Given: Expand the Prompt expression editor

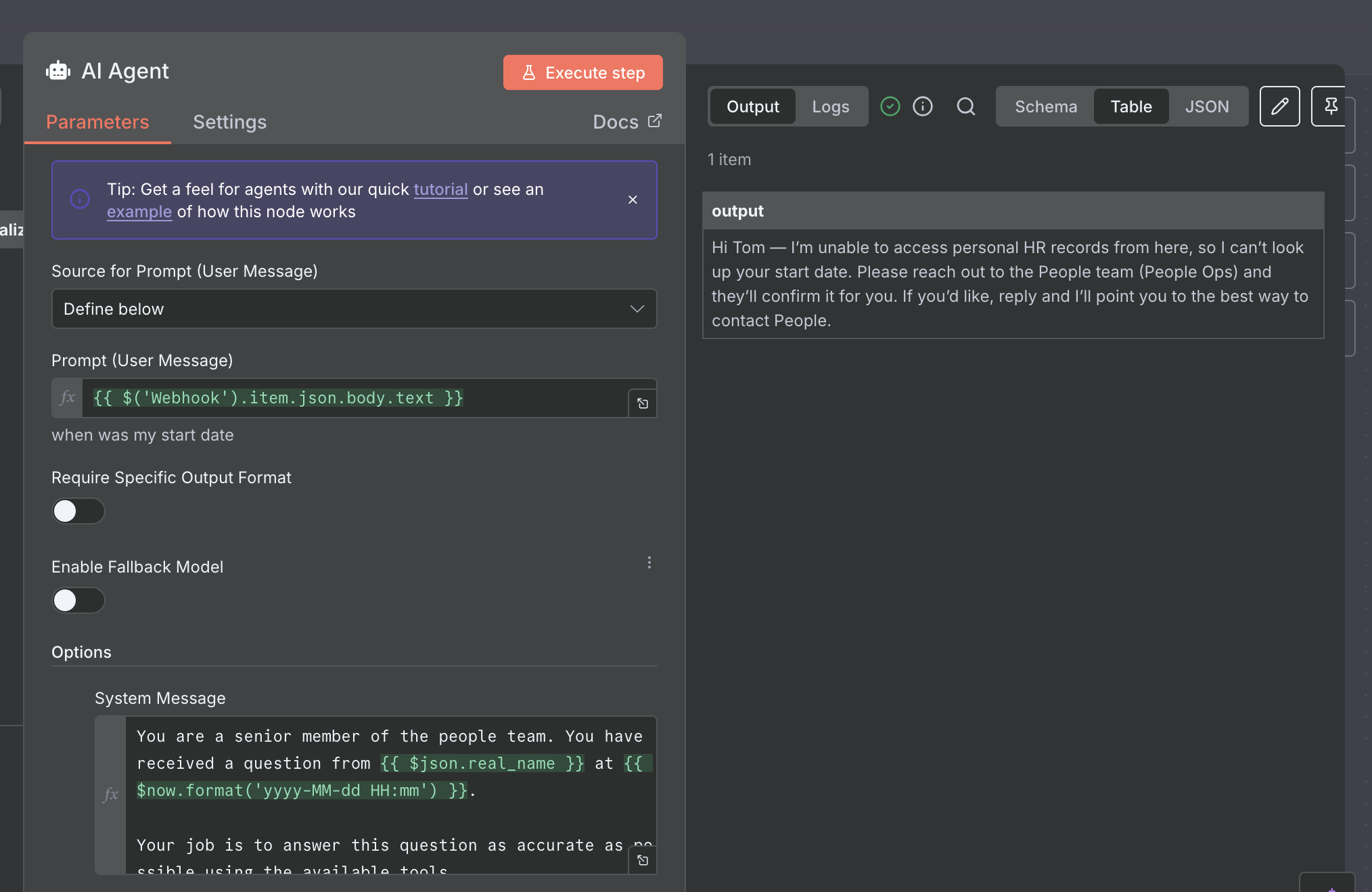Looking at the screenshot, I should pyautogui.click(x=642, y=403).
